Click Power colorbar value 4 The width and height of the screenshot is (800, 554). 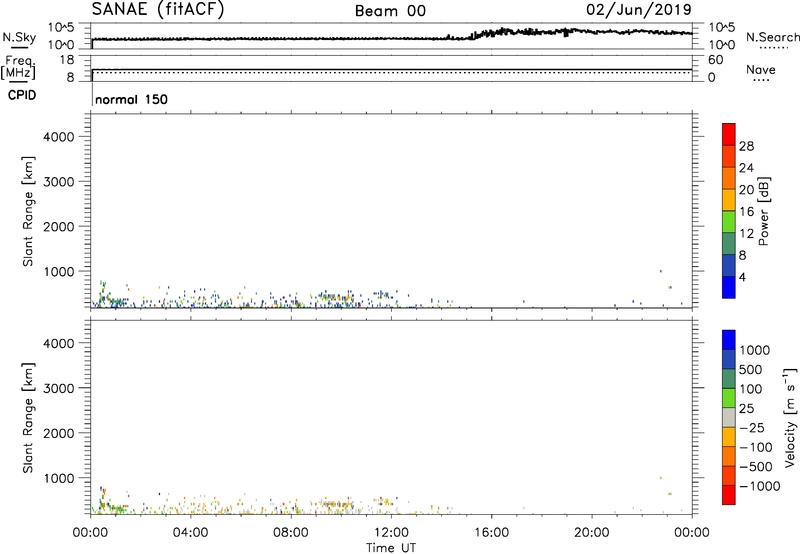tap(742, 277)
